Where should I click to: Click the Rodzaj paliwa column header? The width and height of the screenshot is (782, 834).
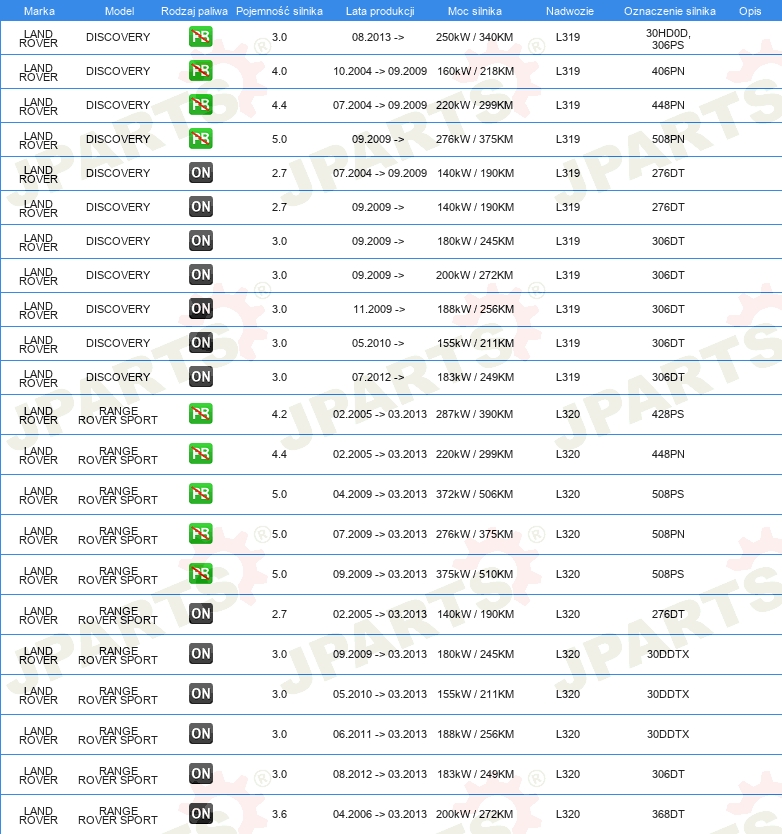[194, 11]
